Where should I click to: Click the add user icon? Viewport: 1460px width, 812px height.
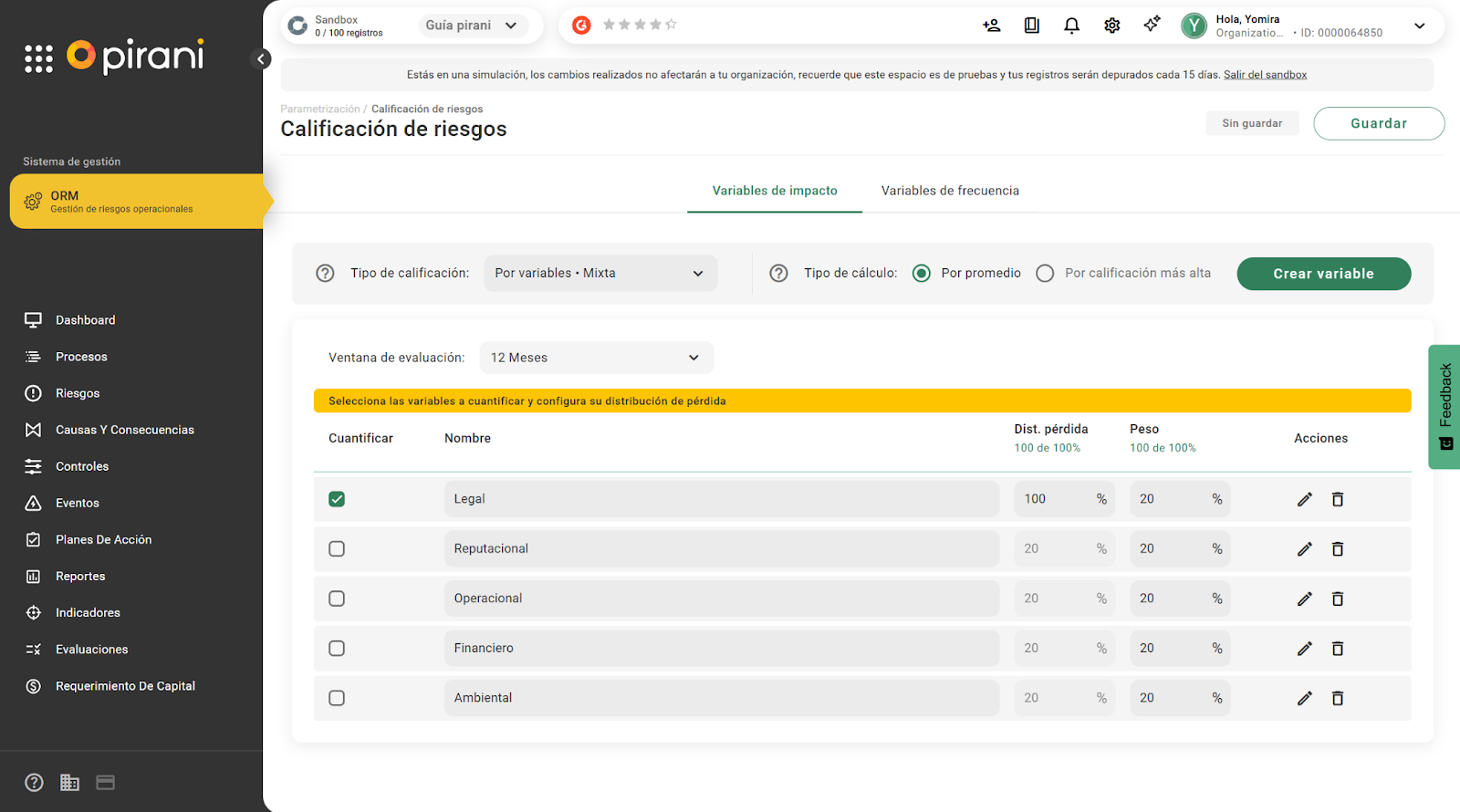991,26
